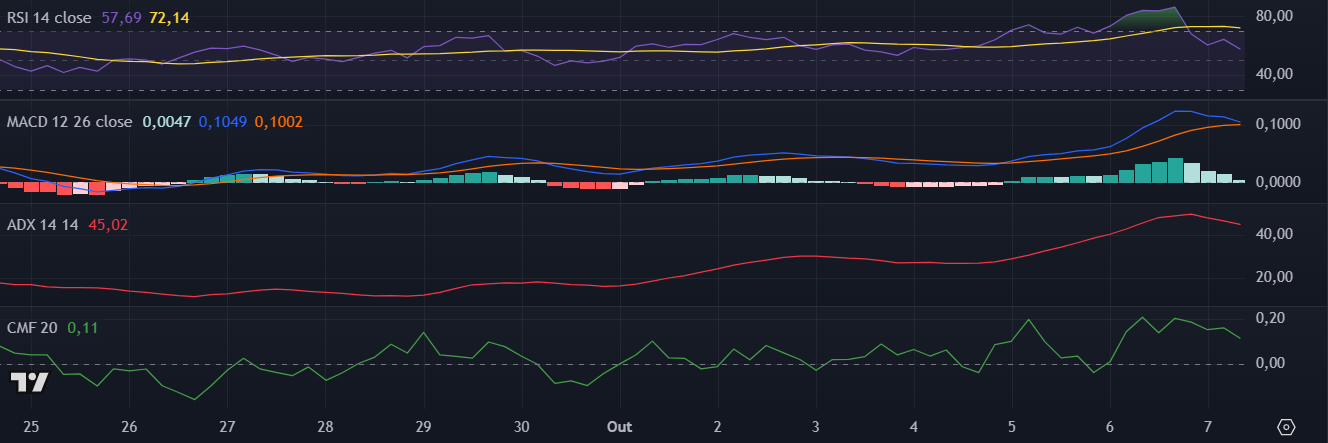The width and height of the screenshot is (1328, 443).
Task: Click day 29 on the time axis
Action: point(423,427)
